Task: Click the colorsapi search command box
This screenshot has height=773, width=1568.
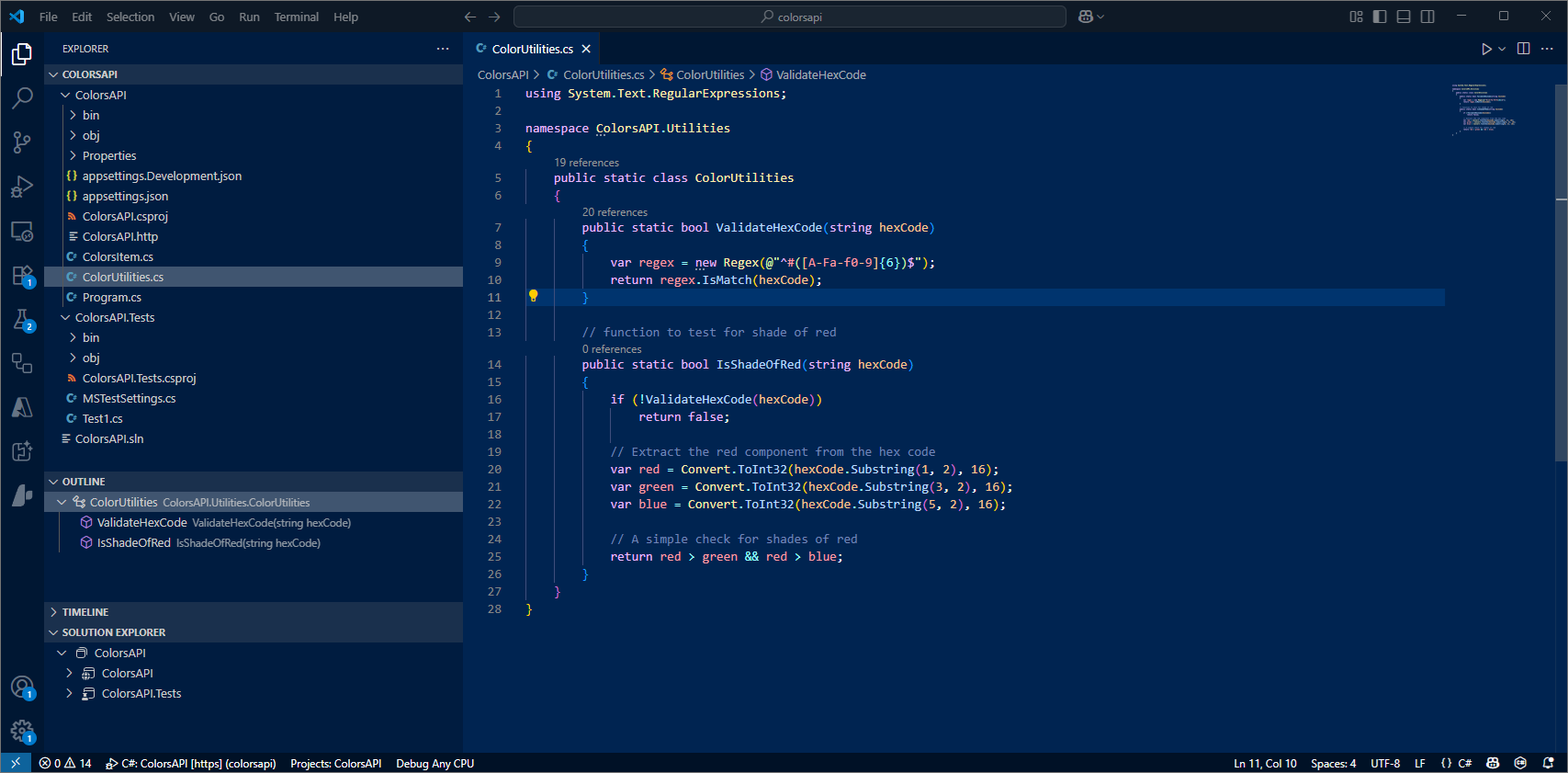Action: click(790, 17)
